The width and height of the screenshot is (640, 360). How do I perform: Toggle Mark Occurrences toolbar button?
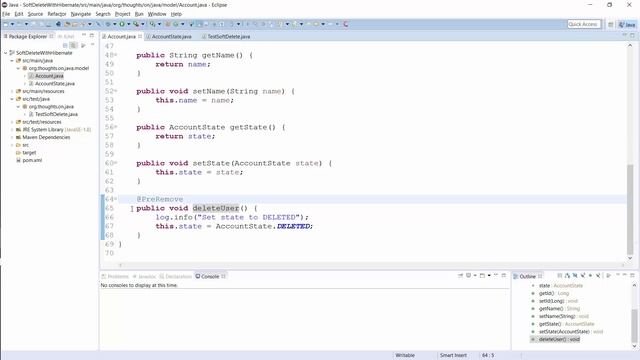coord(199,24)
